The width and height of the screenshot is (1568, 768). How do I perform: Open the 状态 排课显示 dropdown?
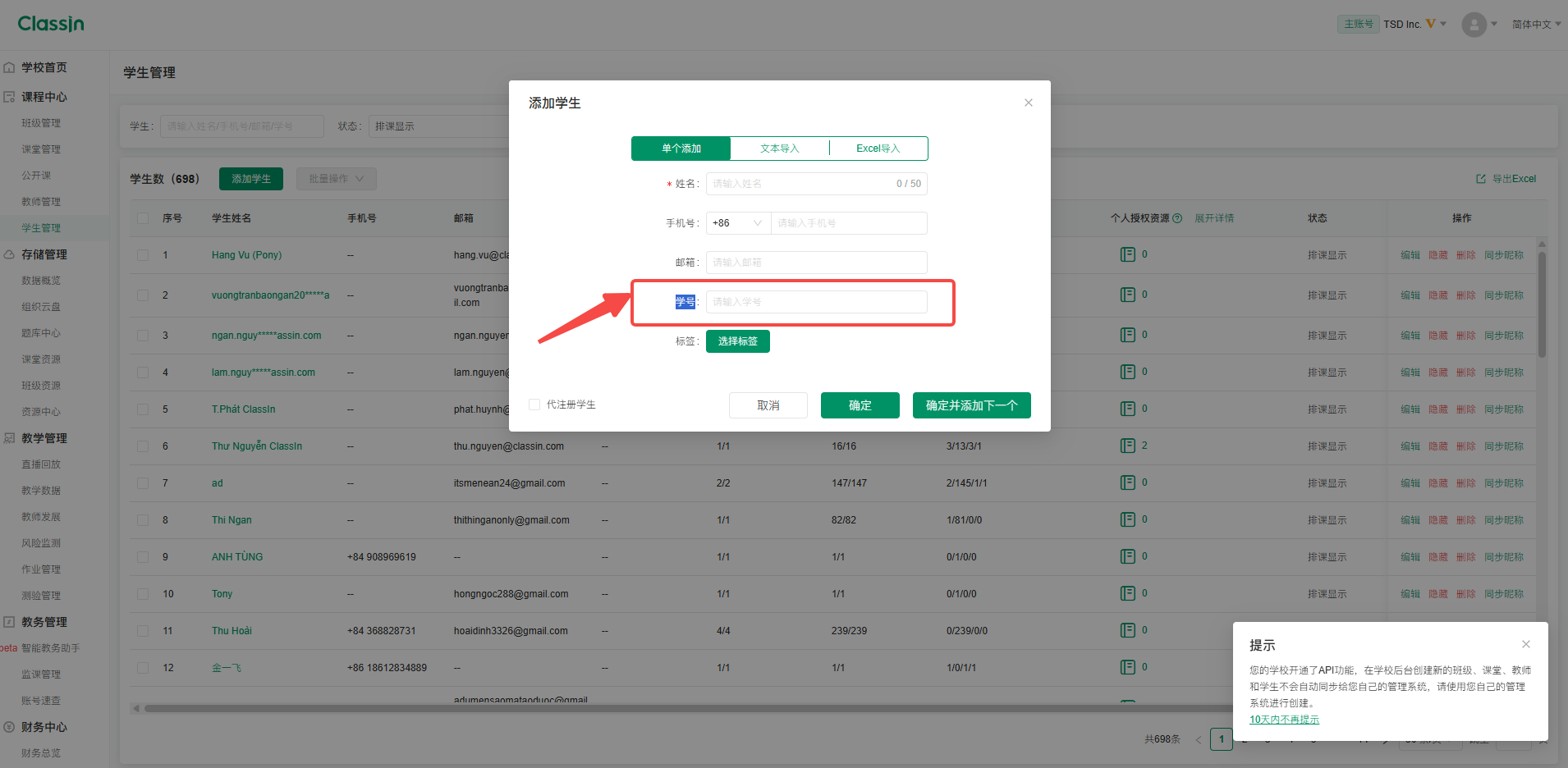pos(438,126)
